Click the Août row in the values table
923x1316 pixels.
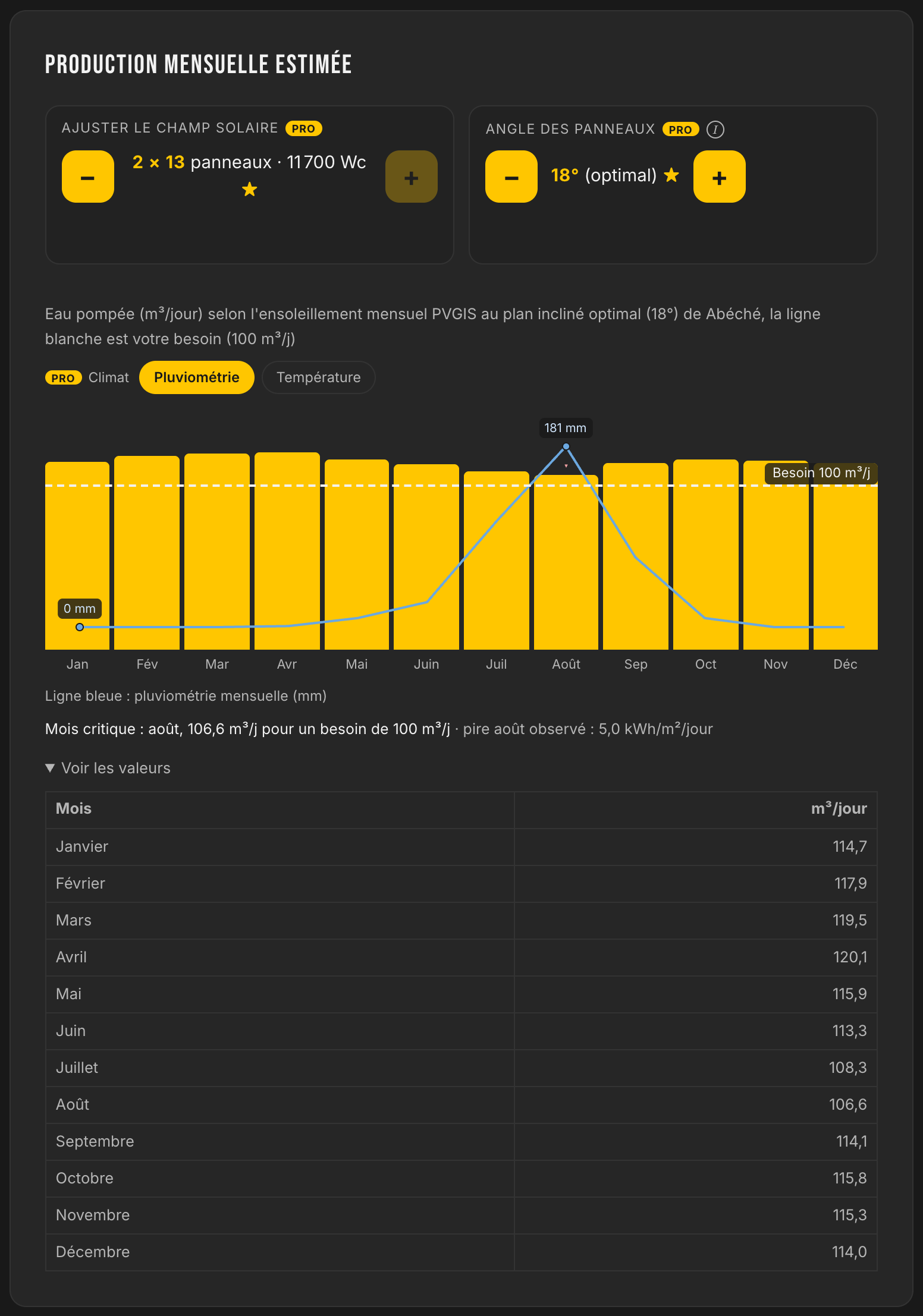tap(461, 1104)
